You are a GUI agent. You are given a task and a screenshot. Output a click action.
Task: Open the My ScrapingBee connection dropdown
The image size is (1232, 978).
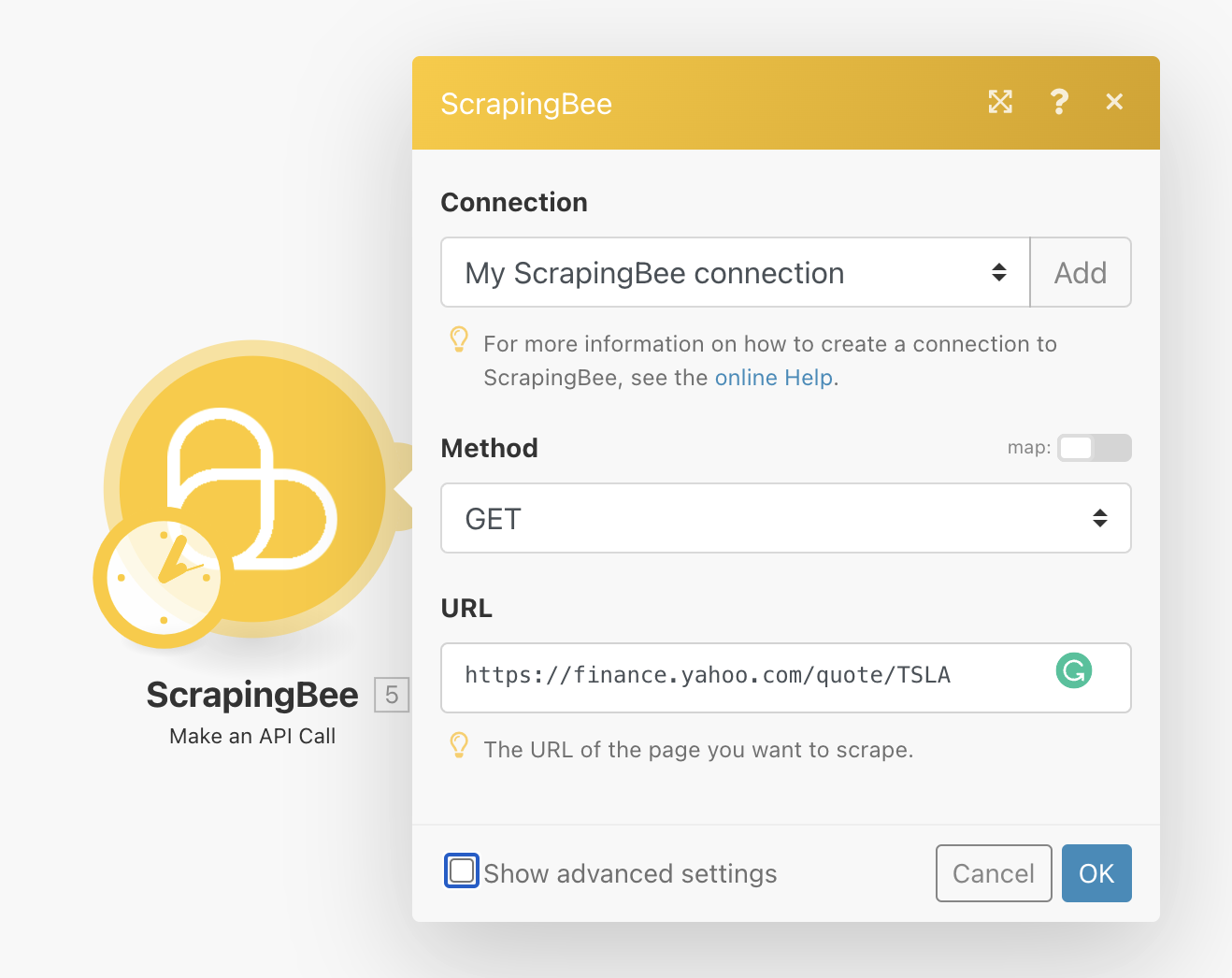click(x=735, y=273)
